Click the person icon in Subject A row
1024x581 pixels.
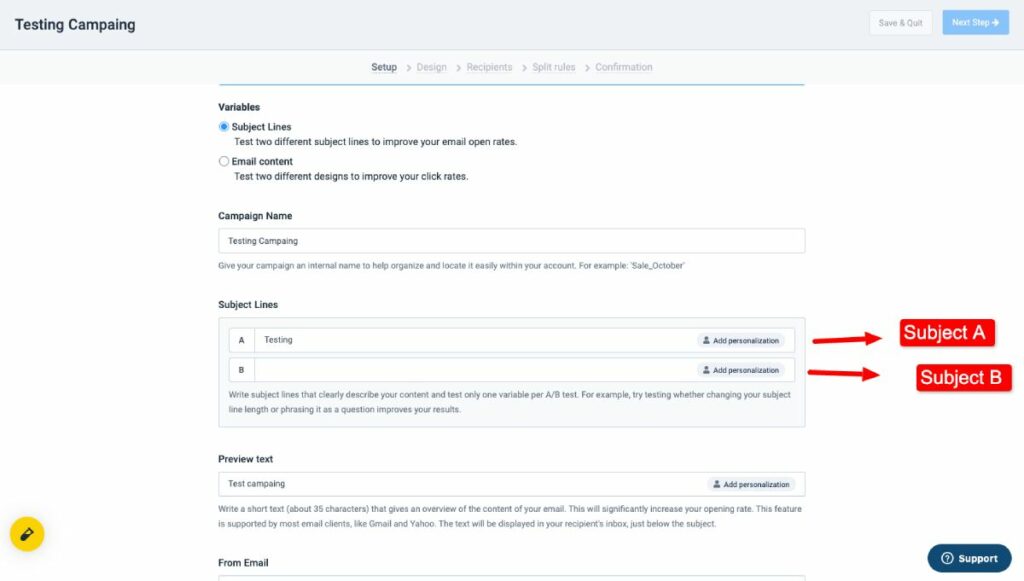[x=706, y=341]
